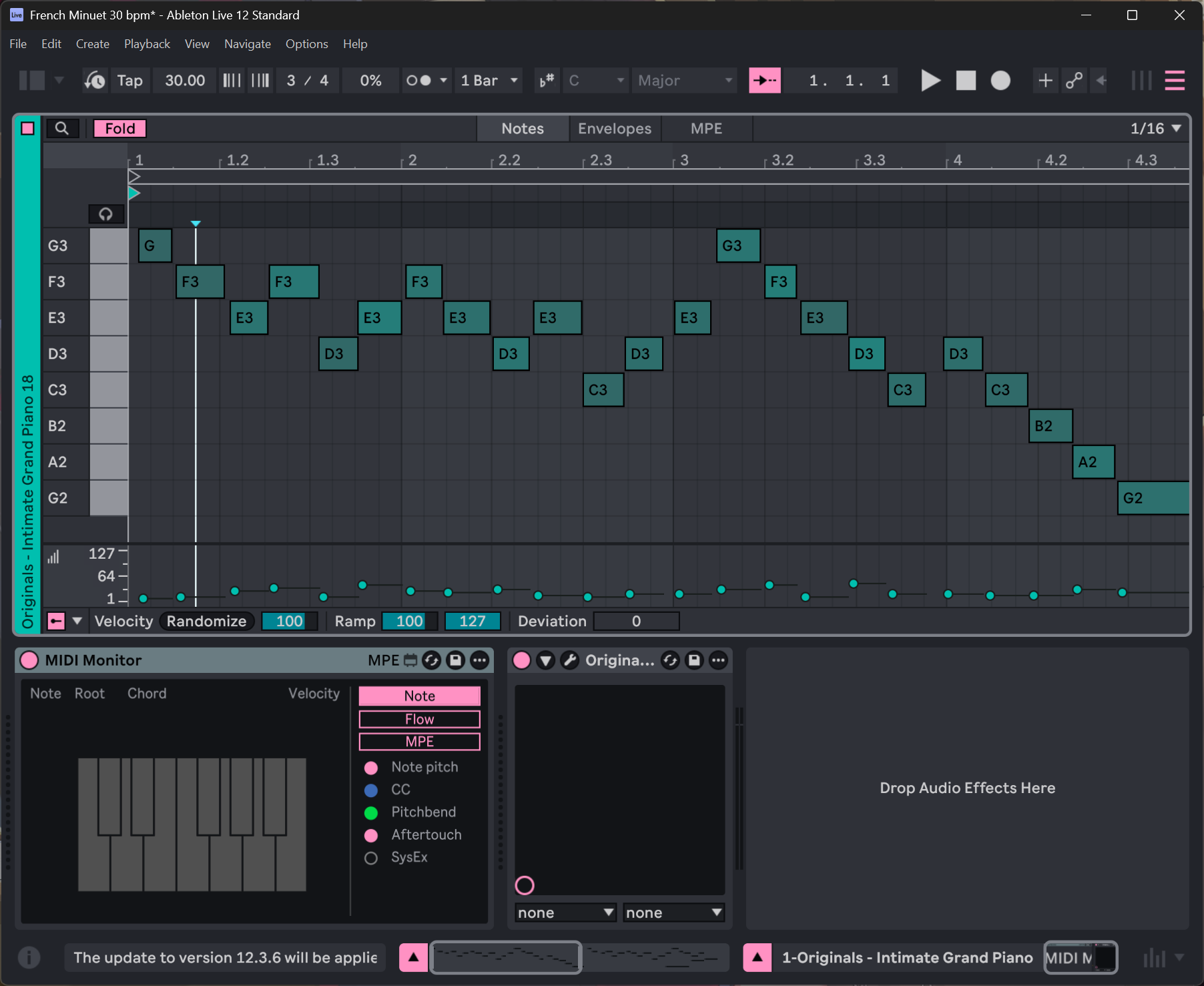The width and height of the screenshot is (1204, 986).
Task: Open the Major scale dropdown
Action: pyautogui.click(x=684, y=80)
